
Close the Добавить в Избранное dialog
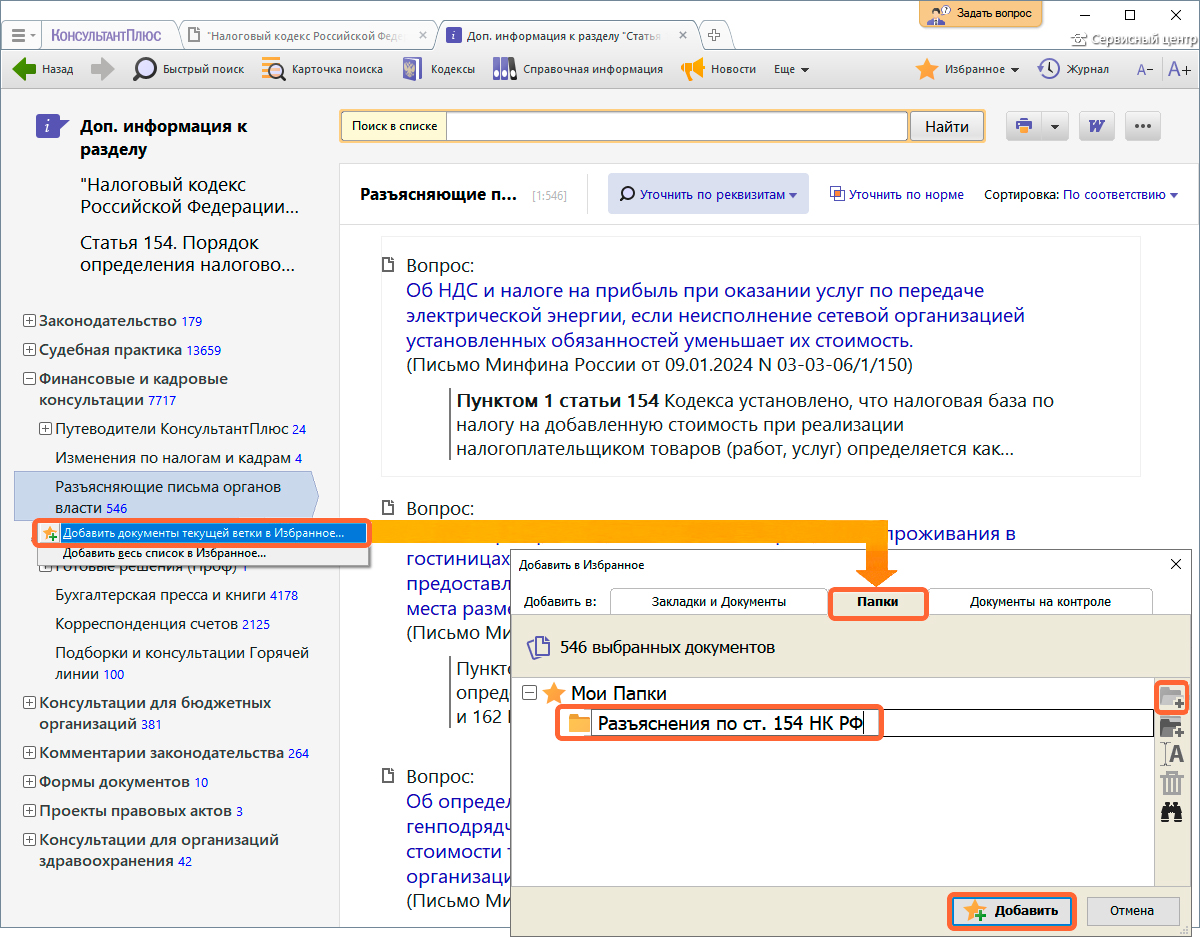point(1176,564)
